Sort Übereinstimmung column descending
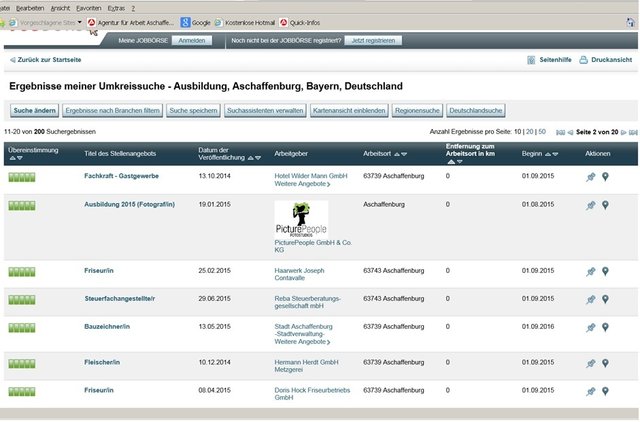Screen dimensions: 640x422 click(20, 158)
